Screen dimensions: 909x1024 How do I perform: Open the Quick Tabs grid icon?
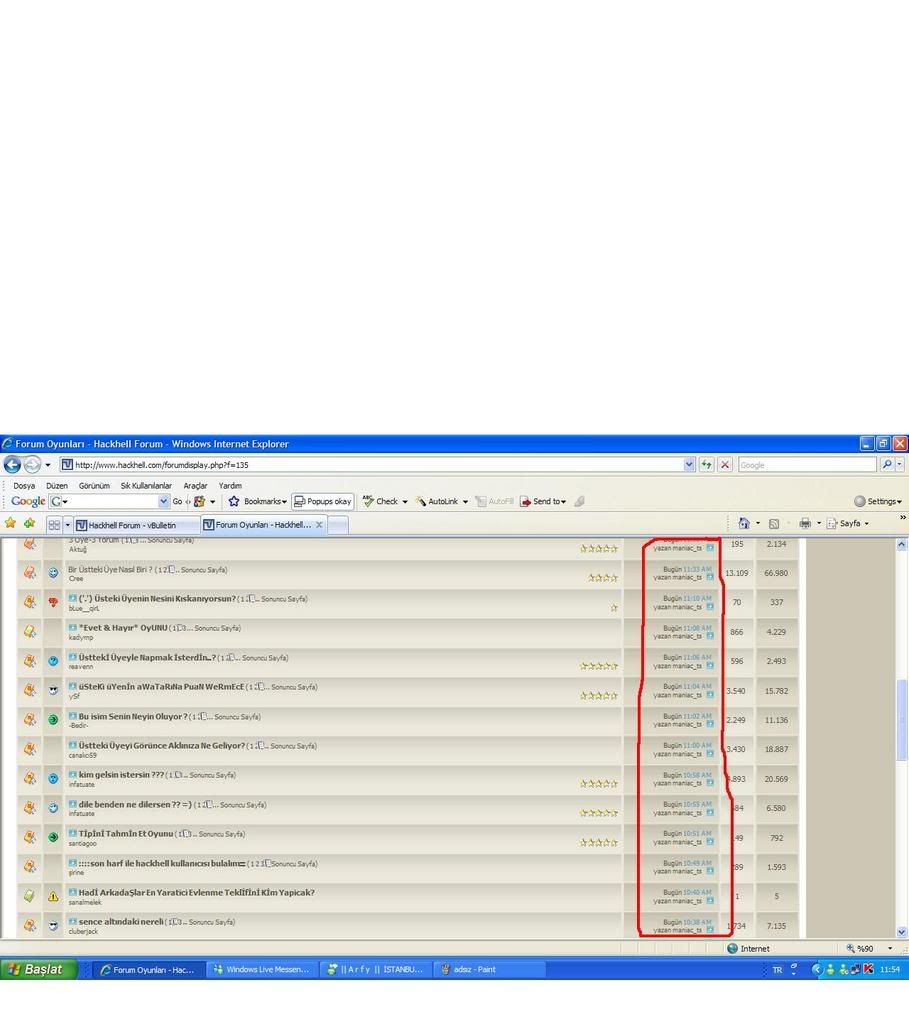click(x=54, y=524)
